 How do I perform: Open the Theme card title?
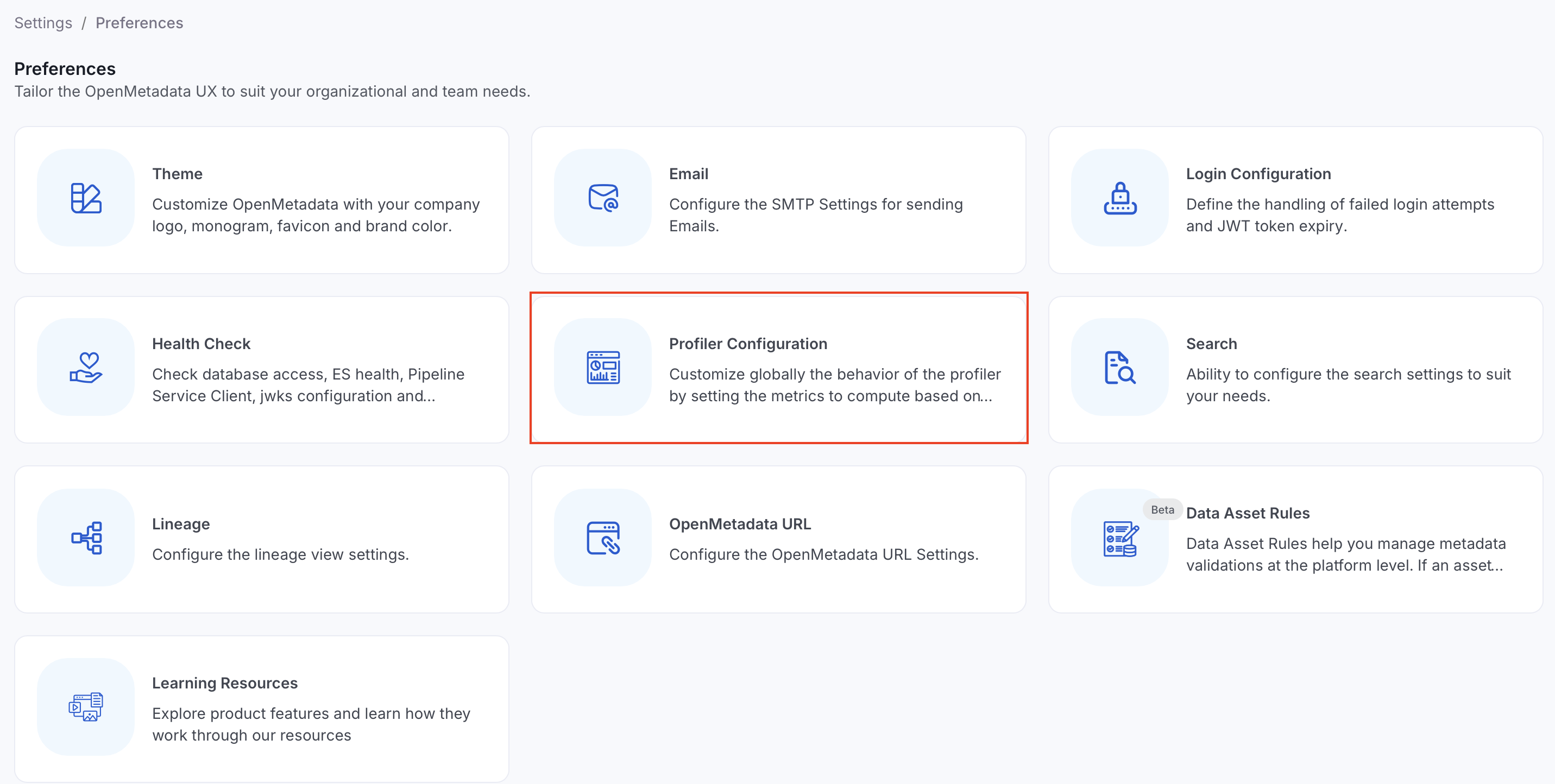coord(178,174)
